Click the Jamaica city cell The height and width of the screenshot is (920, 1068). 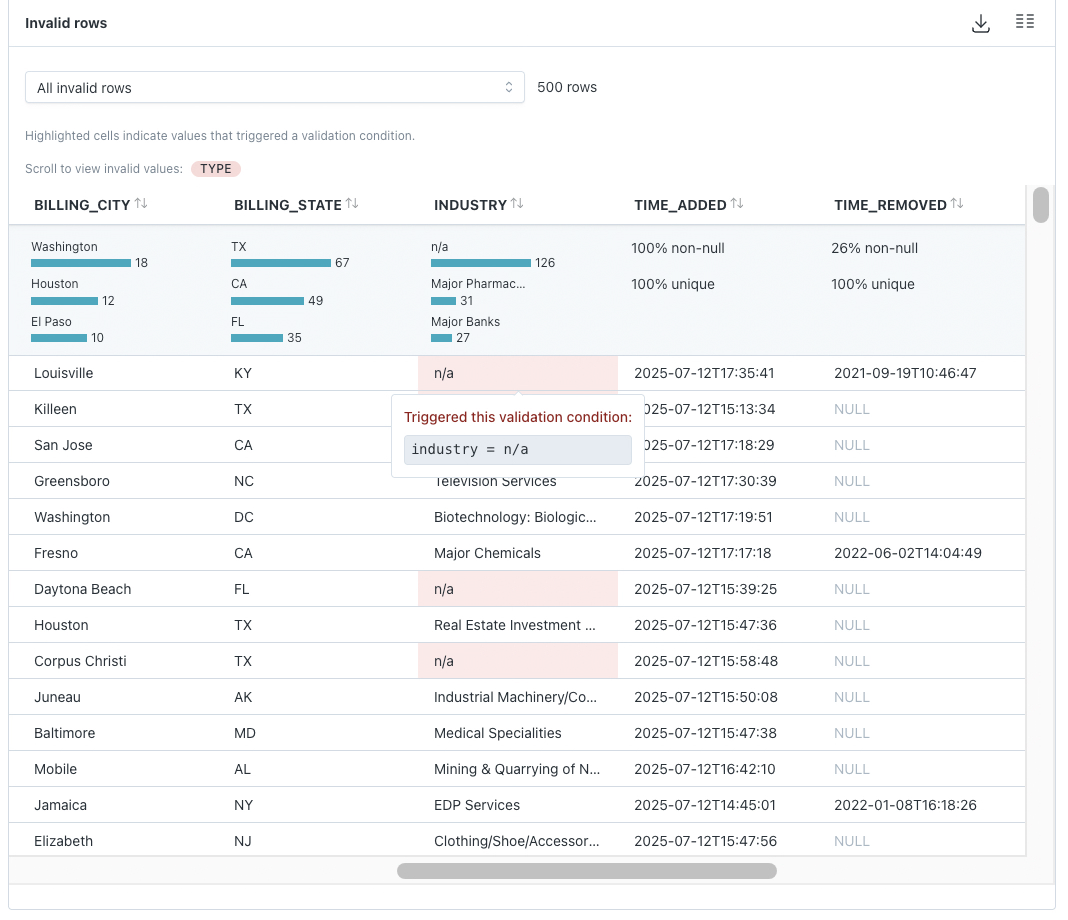[x=61, y=806]
